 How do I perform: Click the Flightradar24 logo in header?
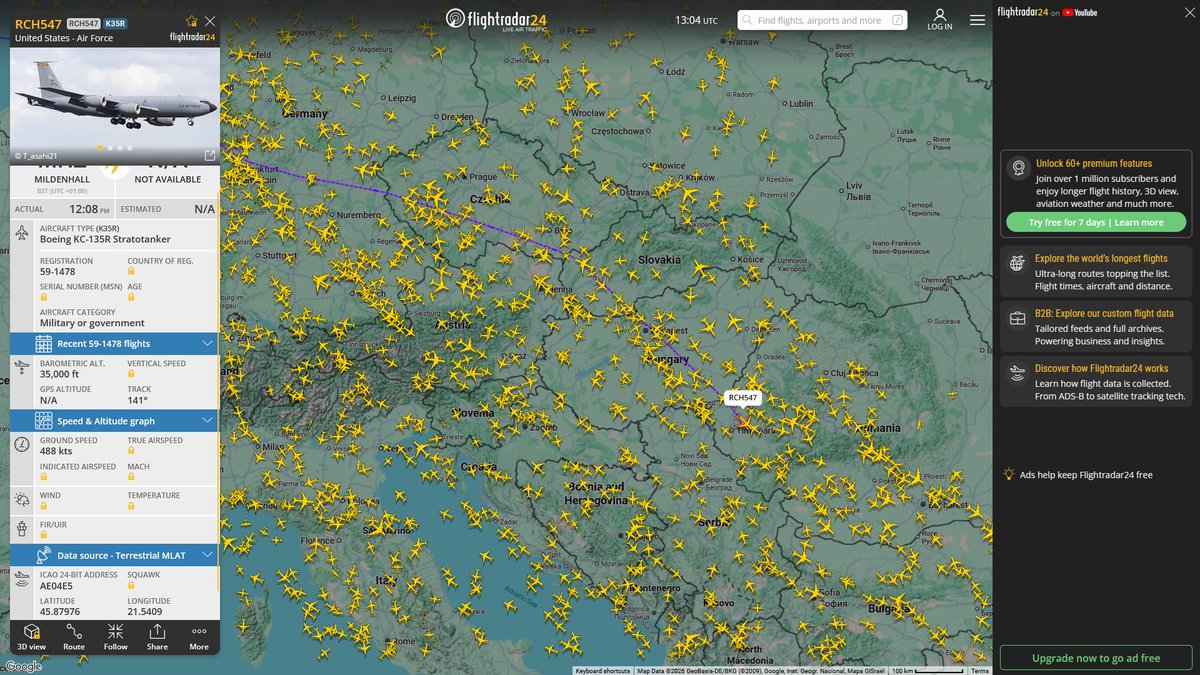click(497, 19)
